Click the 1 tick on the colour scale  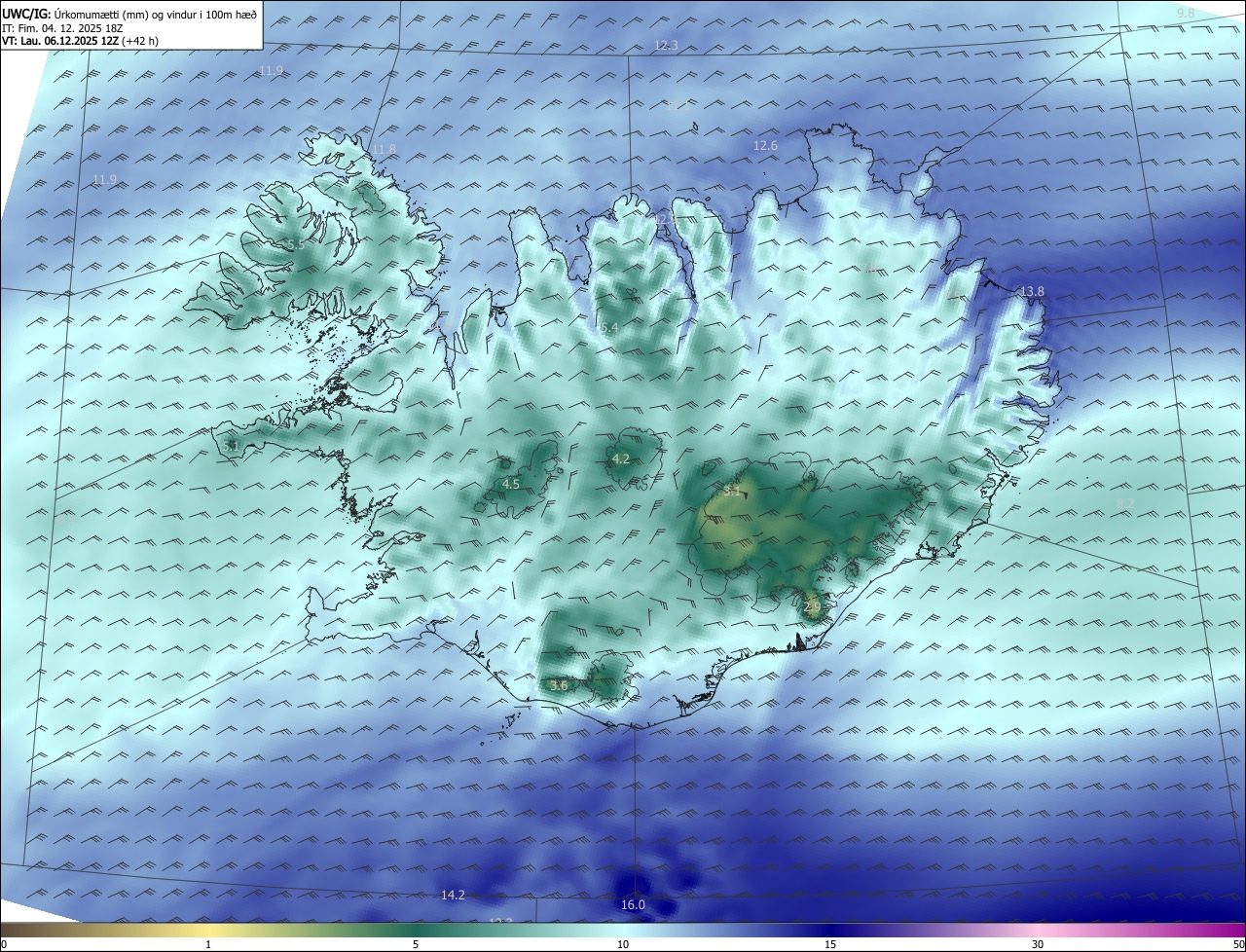coord(208,944)
